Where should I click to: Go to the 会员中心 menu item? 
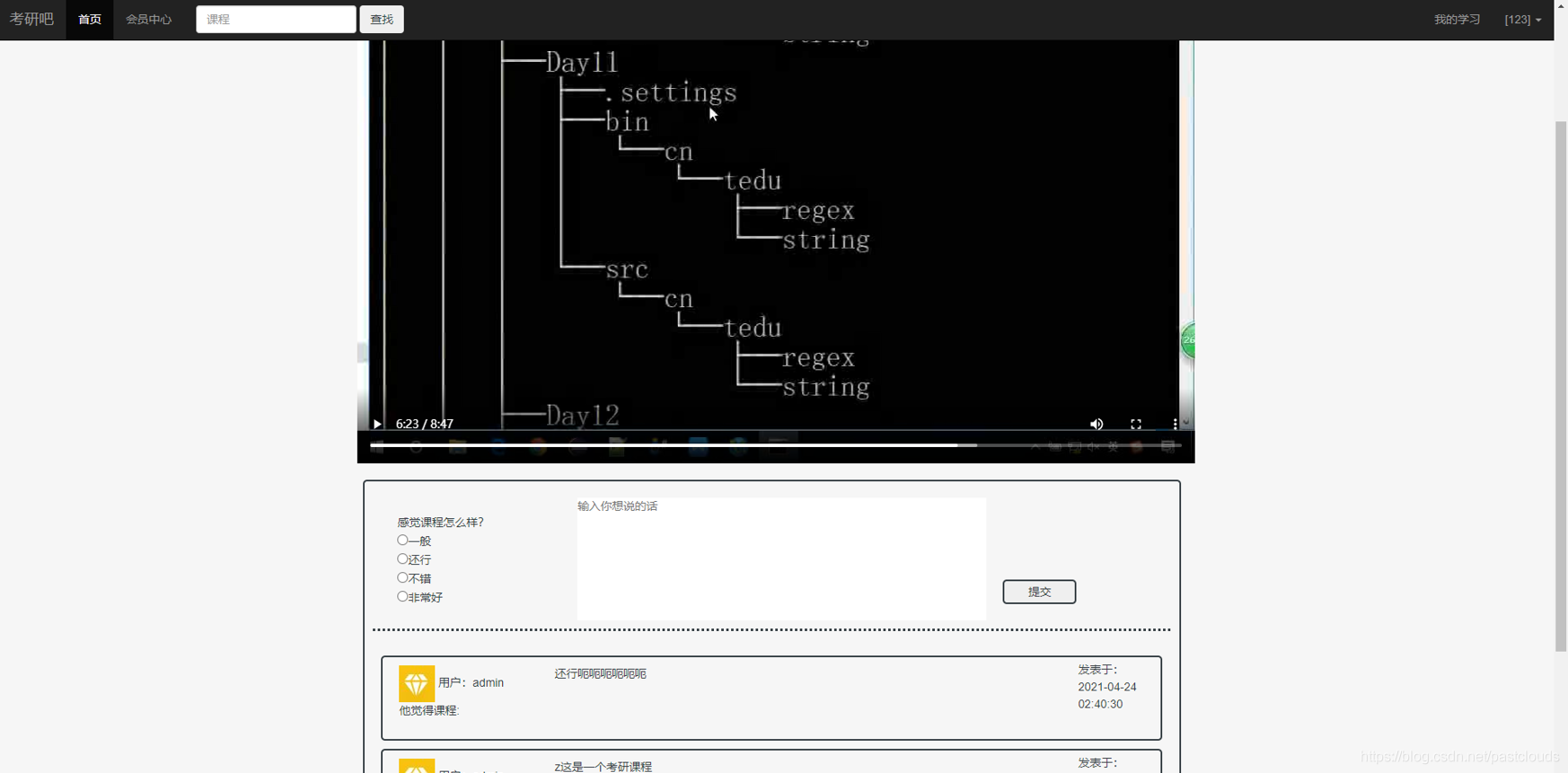pos(149,20)
